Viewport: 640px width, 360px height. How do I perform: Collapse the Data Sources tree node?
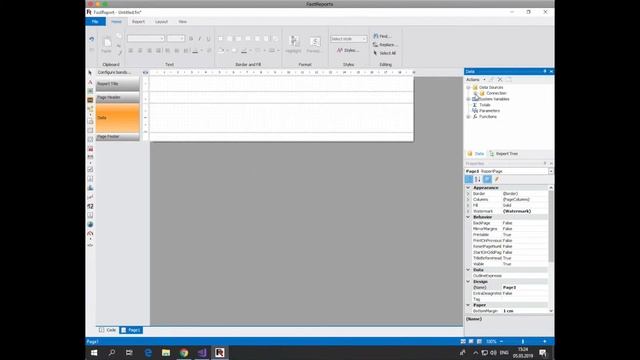click(x=468, y=87)
